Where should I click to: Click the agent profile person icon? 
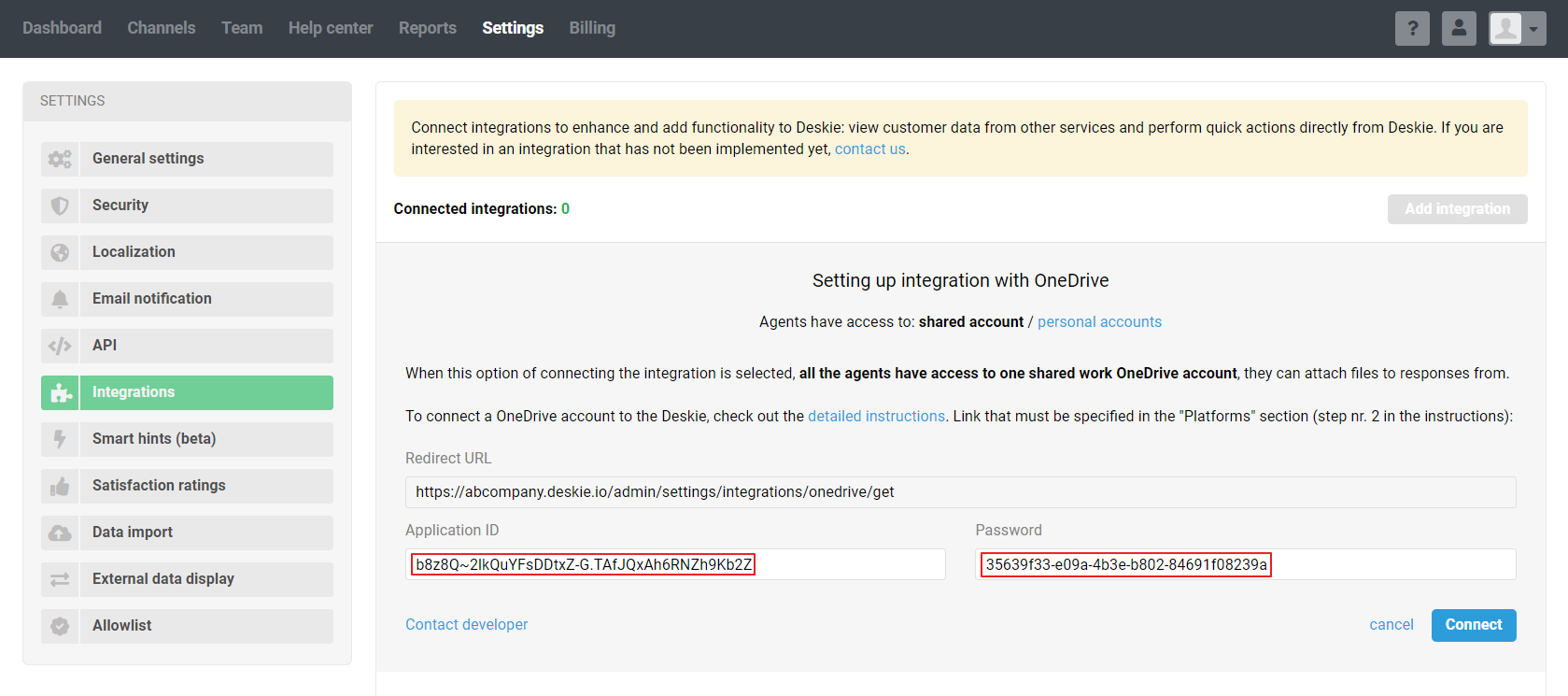click(x=1459, y=28)
